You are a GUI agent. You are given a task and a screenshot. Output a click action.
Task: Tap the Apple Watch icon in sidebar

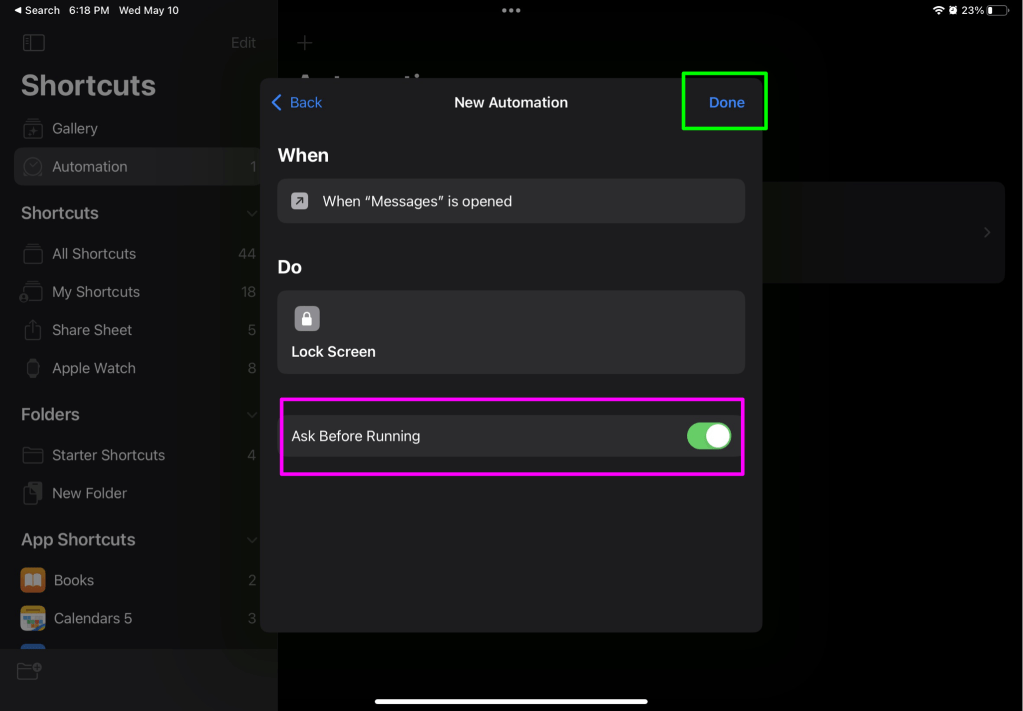[x=33, y=368]
